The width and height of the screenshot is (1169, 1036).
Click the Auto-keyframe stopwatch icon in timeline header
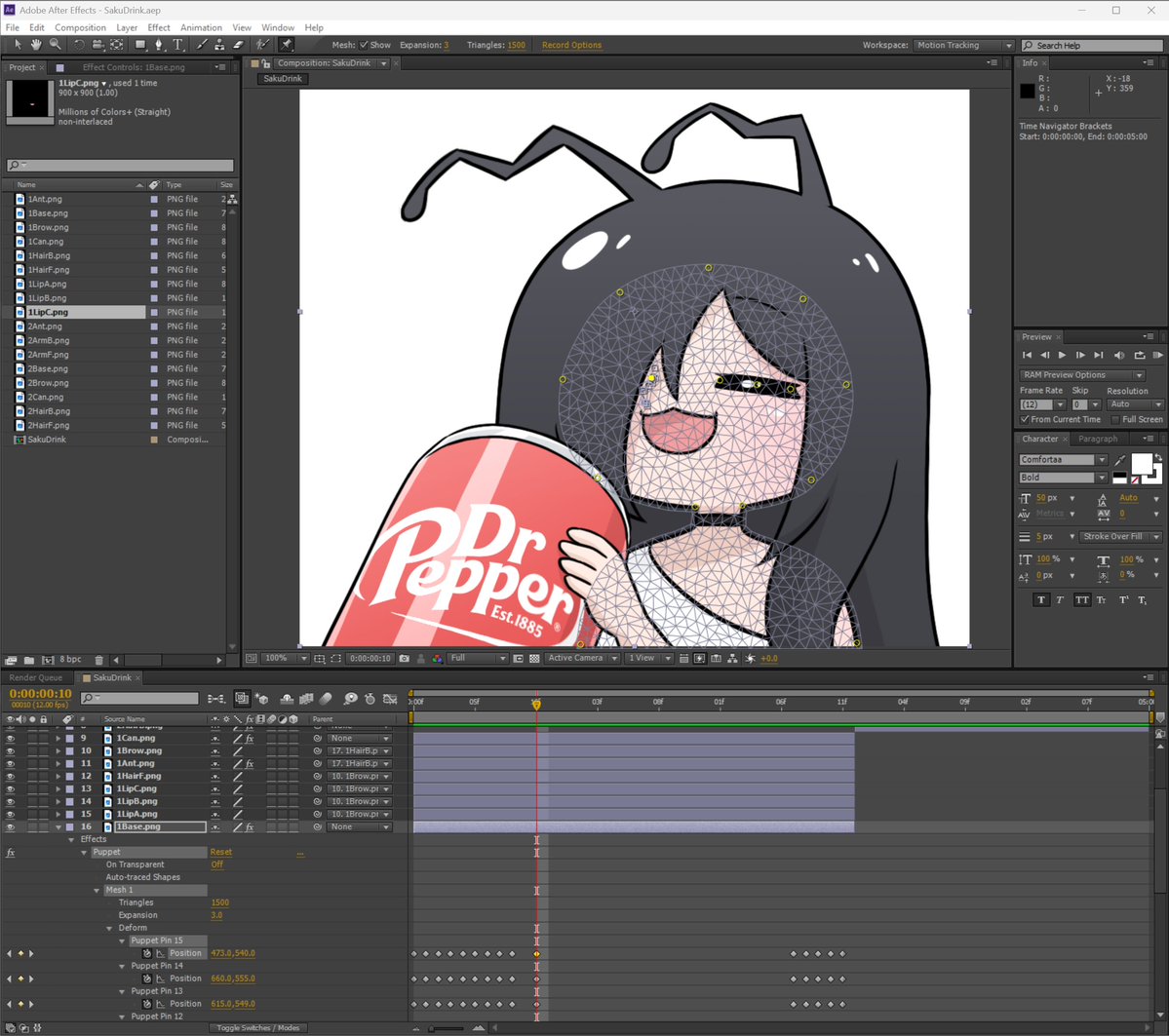pos(370,699)
